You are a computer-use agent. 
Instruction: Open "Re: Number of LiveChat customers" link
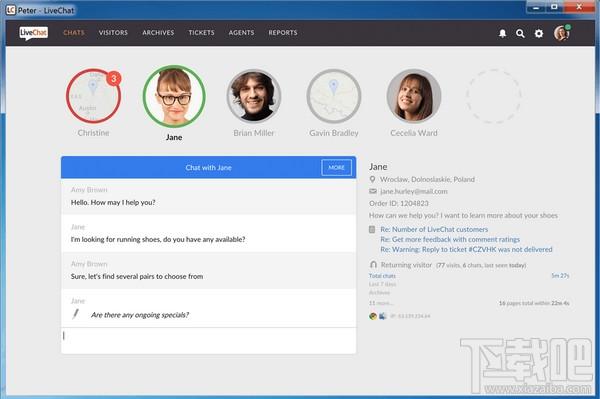point(434,229)
